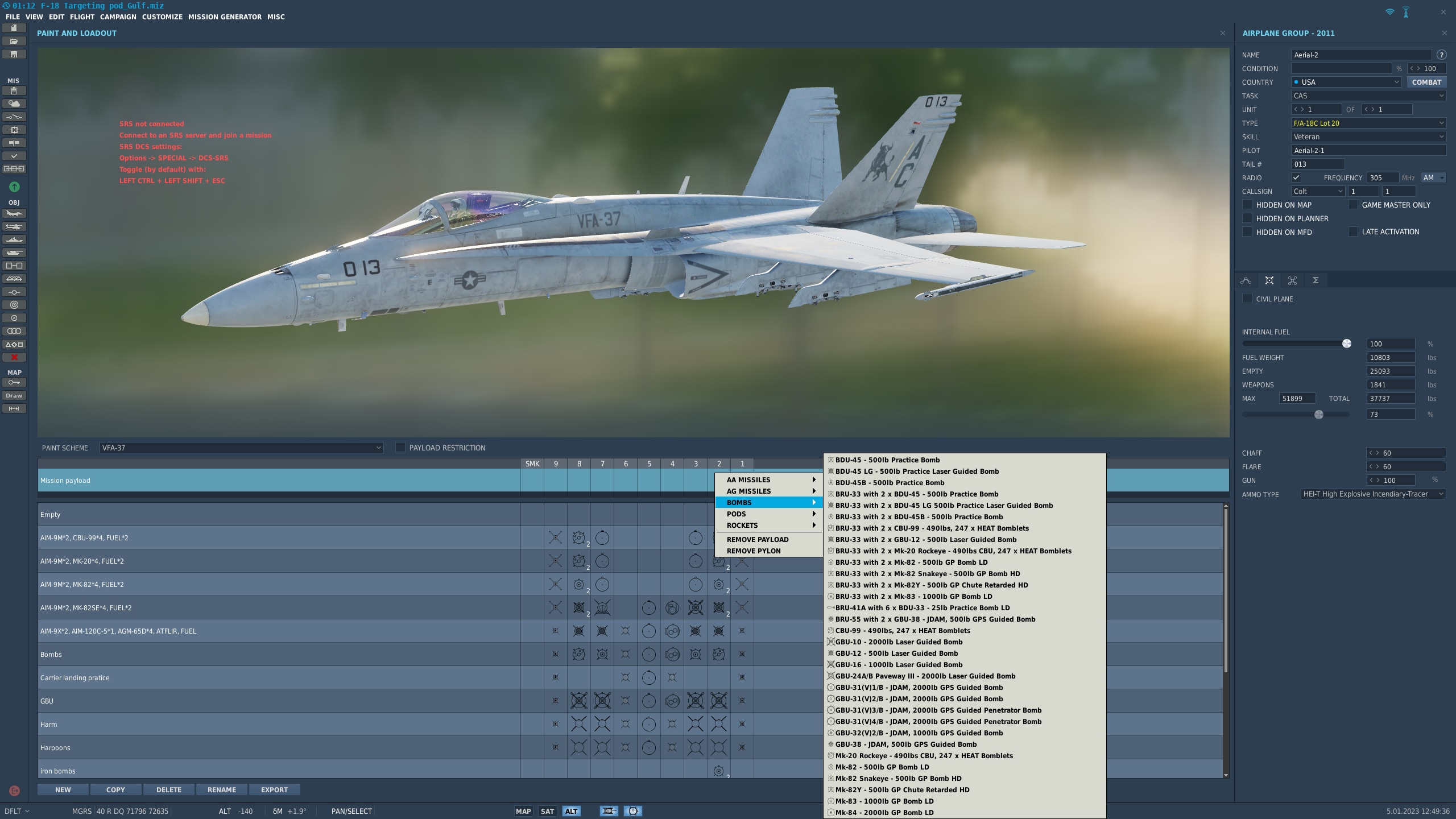Screen dimensions: 1456x819
Task: Toggle the Civil Plane checkbox
Action: click(1247, 298)
